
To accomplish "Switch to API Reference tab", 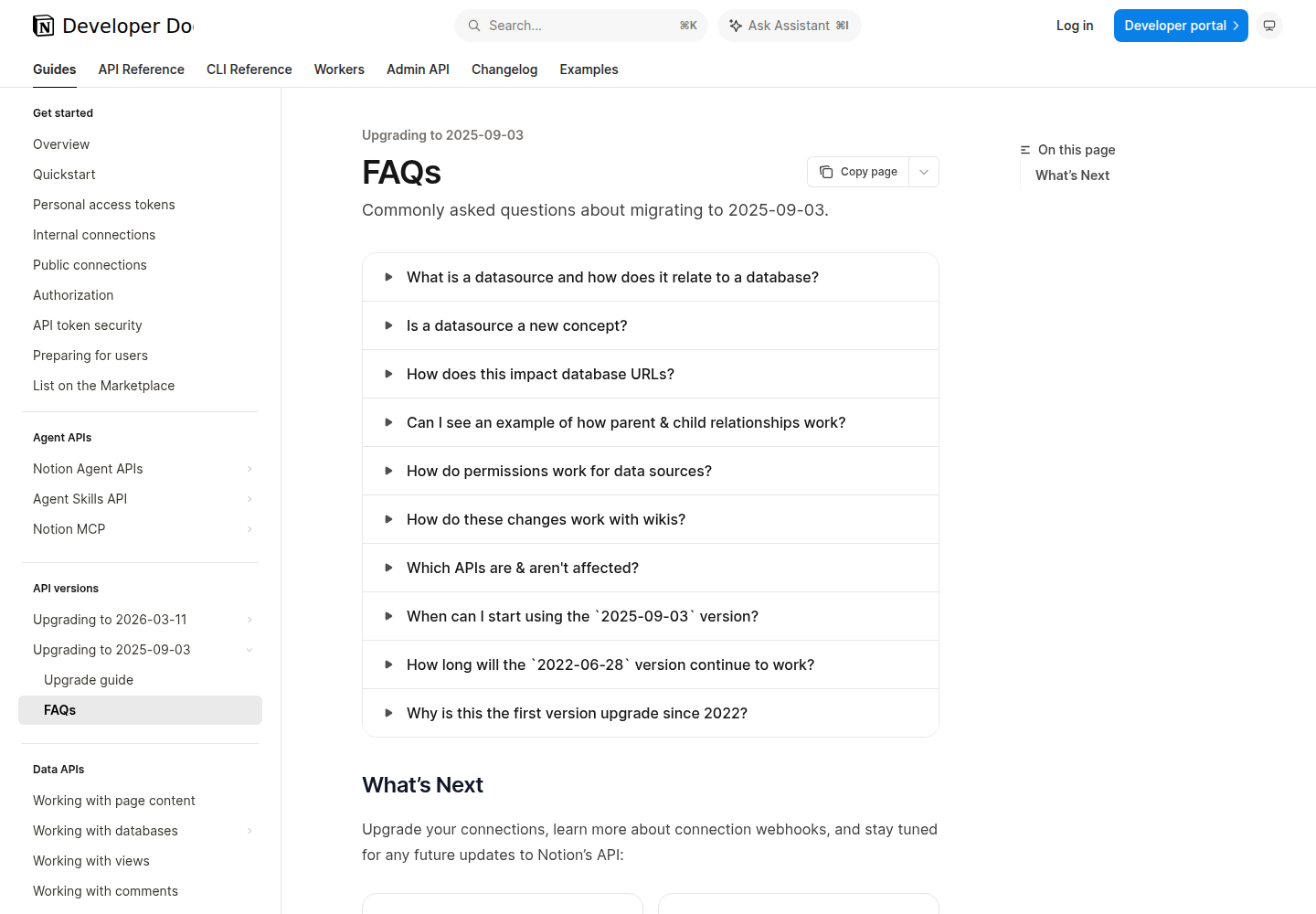I will point(142,69).
